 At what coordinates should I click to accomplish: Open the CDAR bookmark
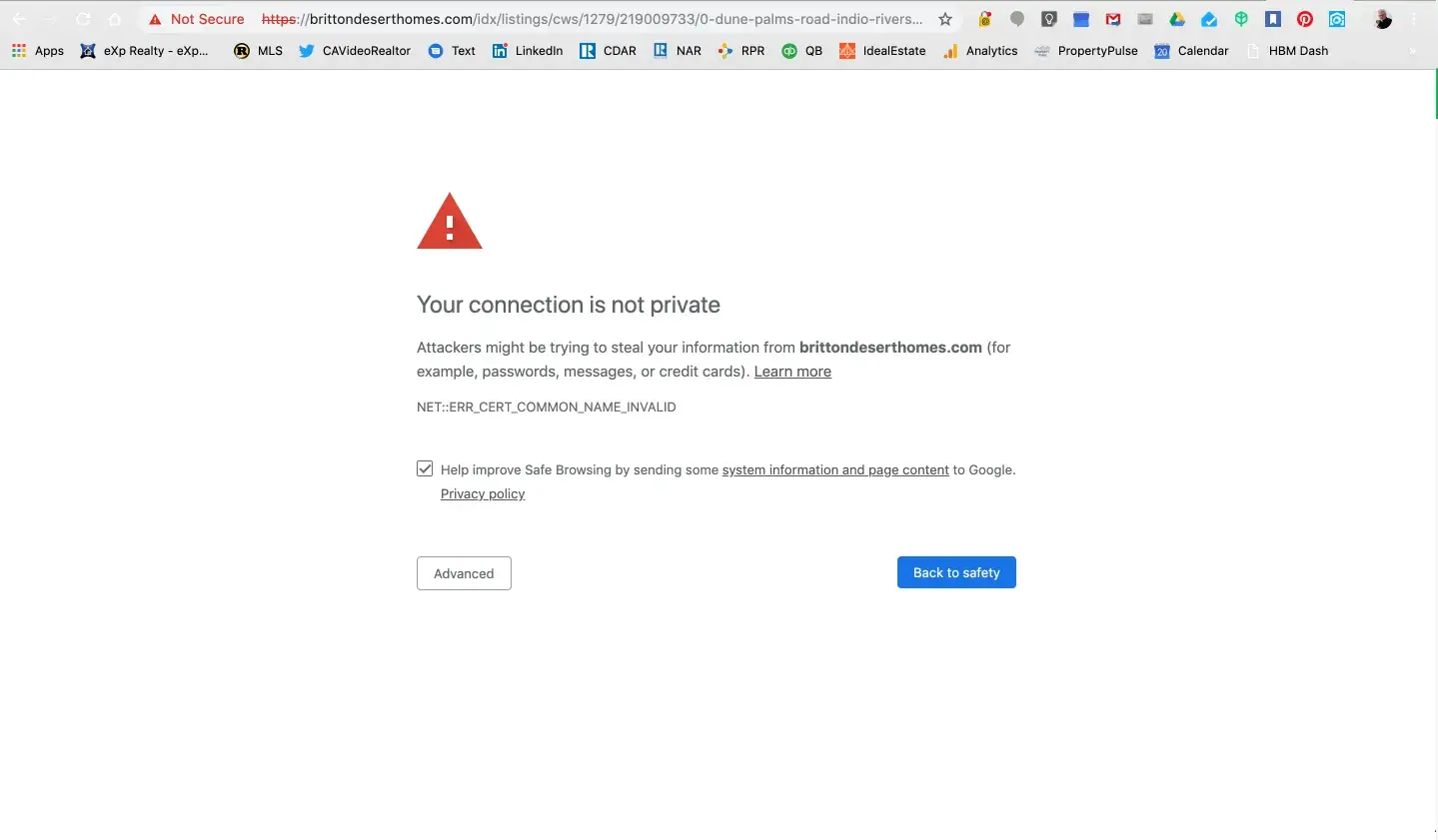[x=608, y=51]
